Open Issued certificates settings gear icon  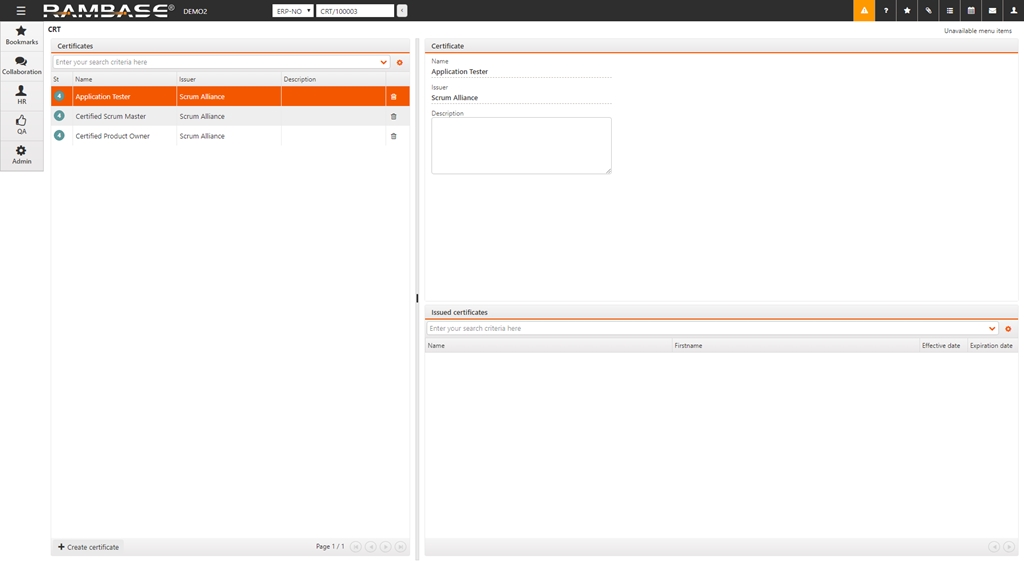1008,329
